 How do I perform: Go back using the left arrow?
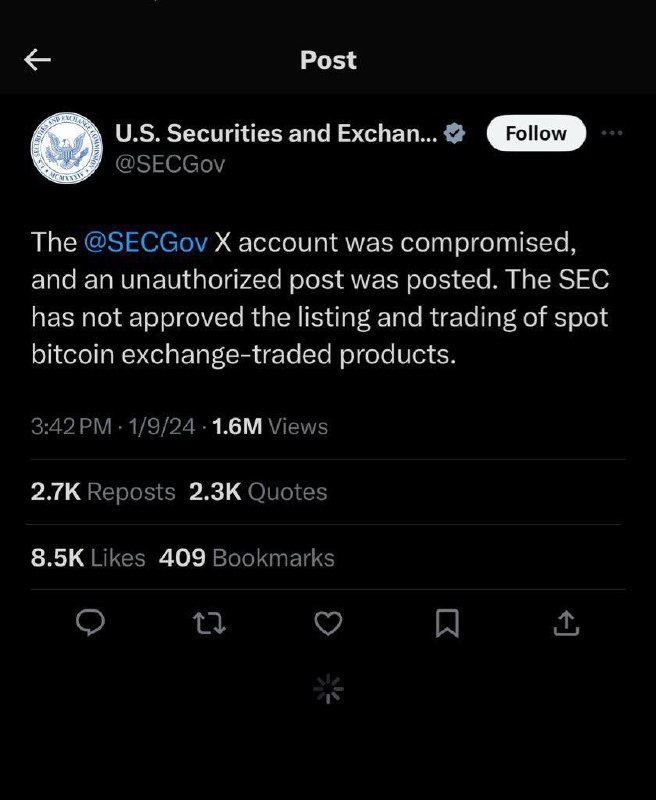37,60
